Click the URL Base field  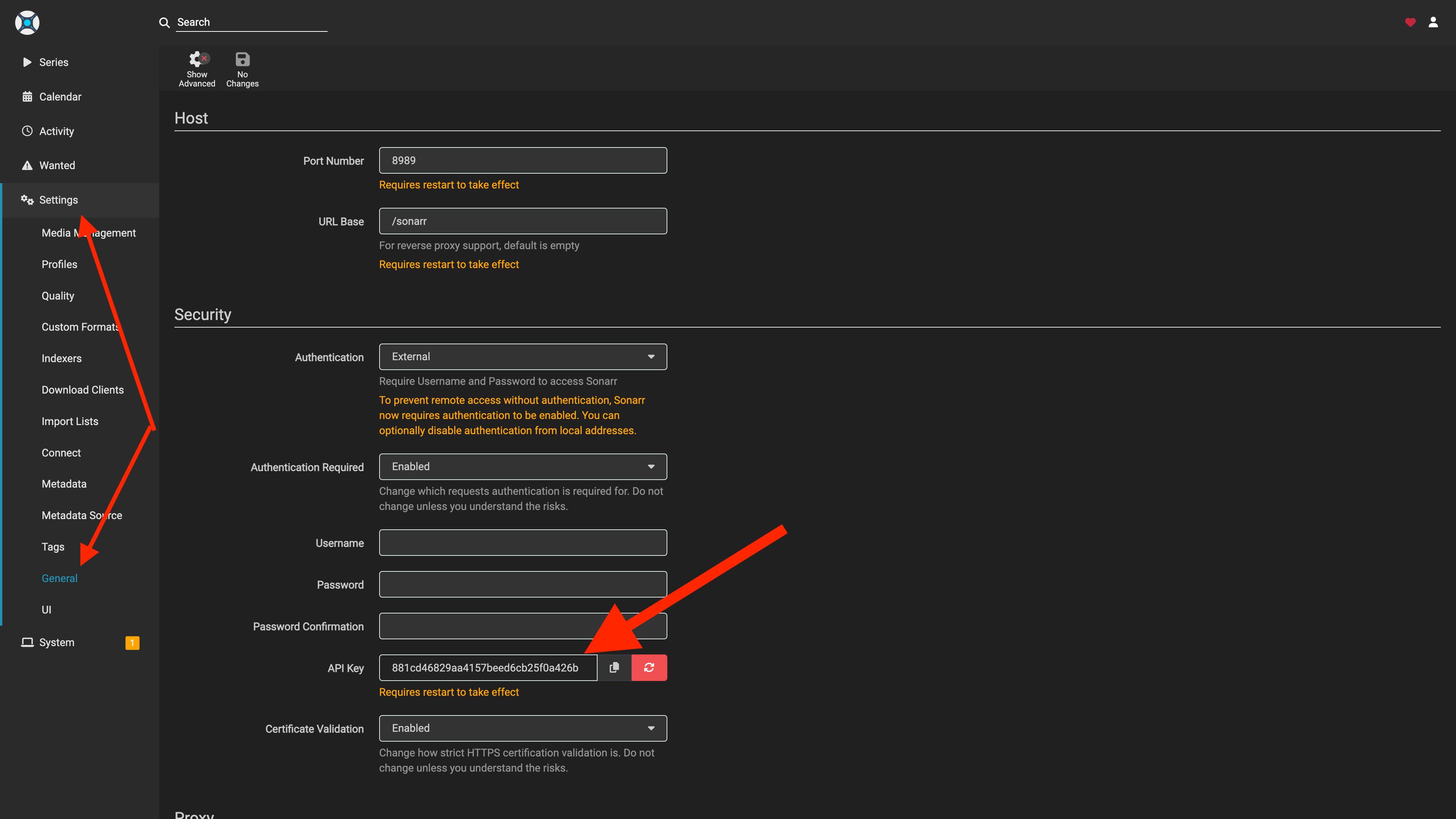click(x=523, y=221)
